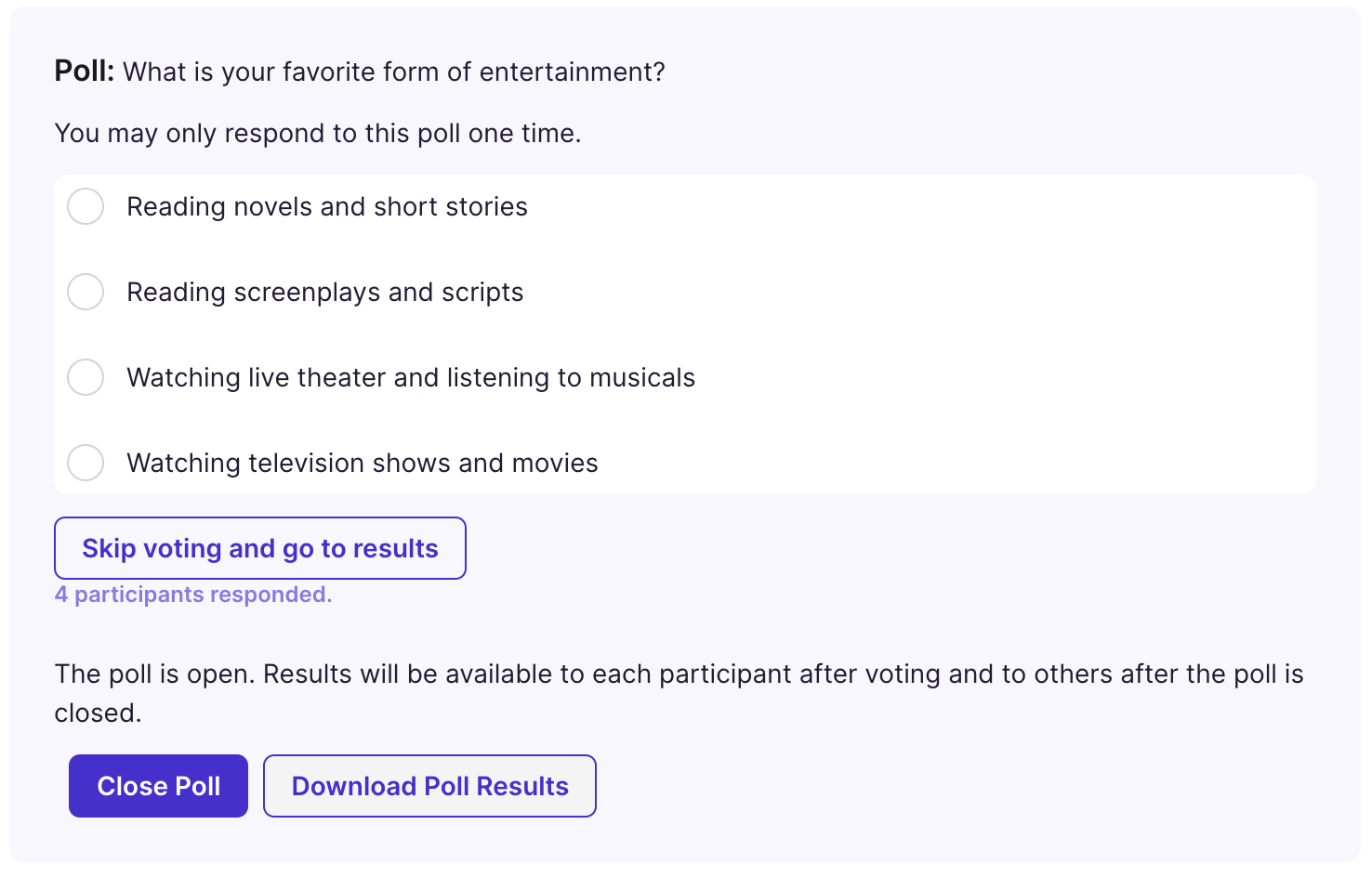The image size is (1372, 877).
Task: Pick 'Watching live theater and listening to musicals'
Action: coord(86,377)
